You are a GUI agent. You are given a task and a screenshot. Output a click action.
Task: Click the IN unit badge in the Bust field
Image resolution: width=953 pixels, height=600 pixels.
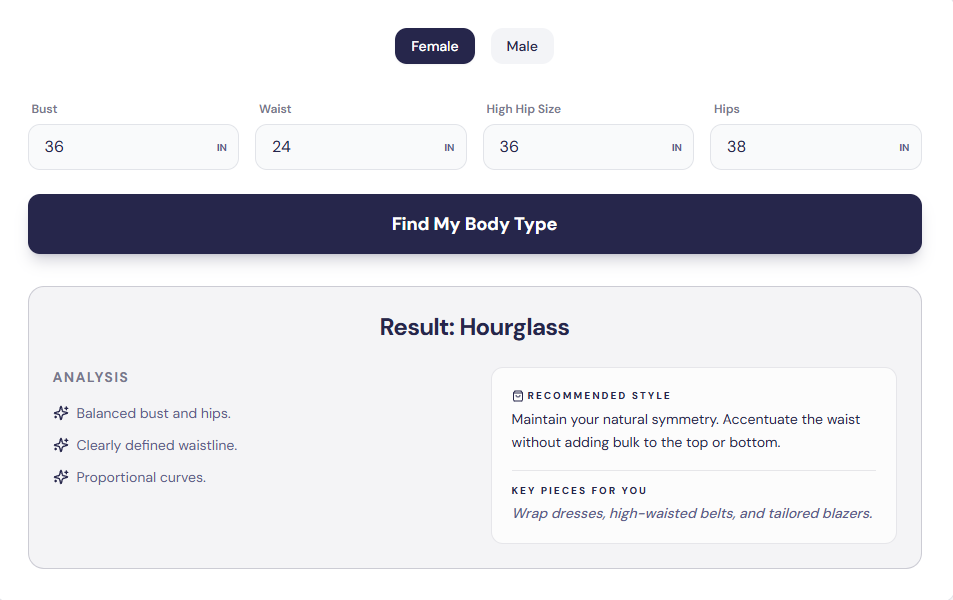click(x=221, y=146)
